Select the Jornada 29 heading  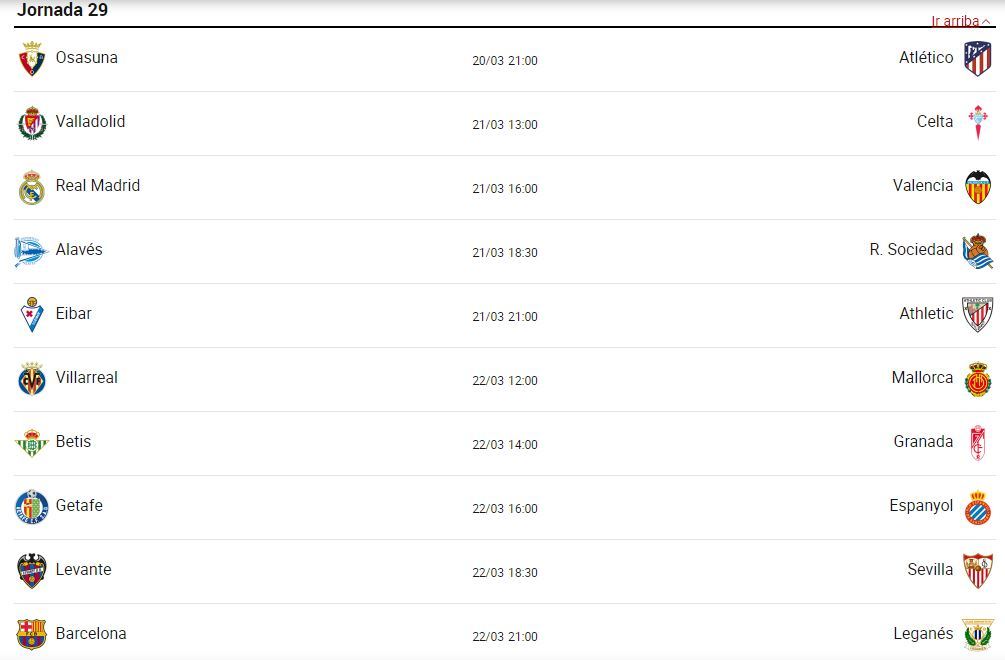62,11
